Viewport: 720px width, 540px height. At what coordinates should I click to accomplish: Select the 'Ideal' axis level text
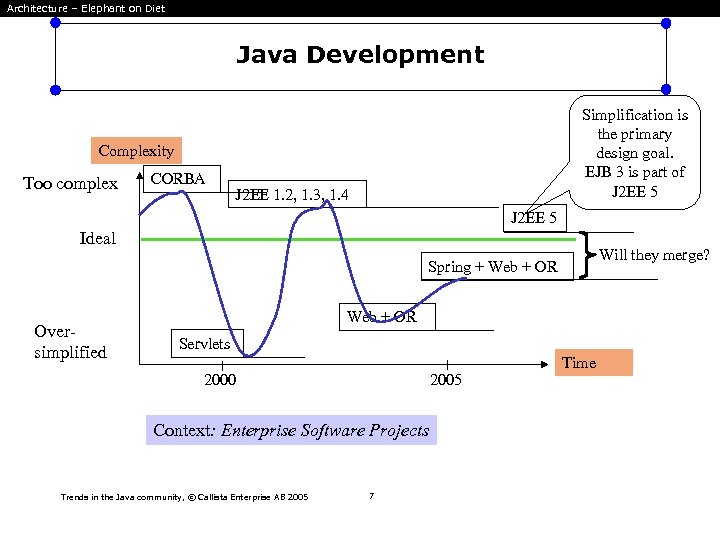(98, 238)
